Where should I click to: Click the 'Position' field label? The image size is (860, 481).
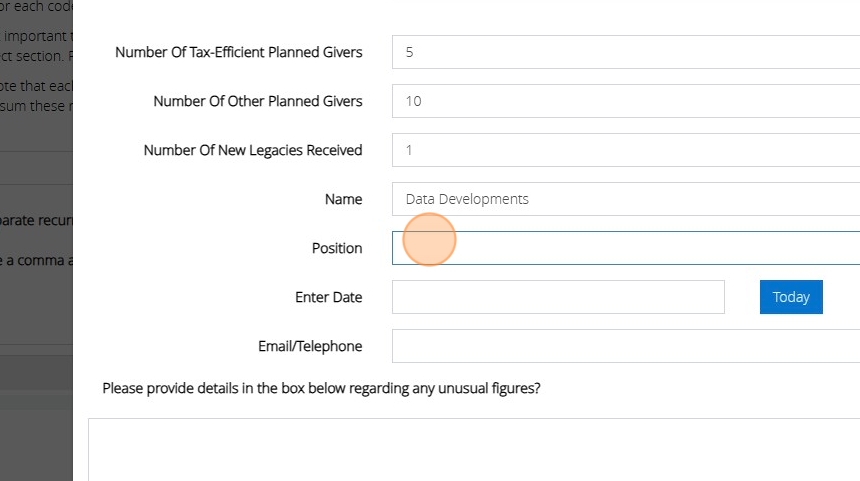[337, 248]
